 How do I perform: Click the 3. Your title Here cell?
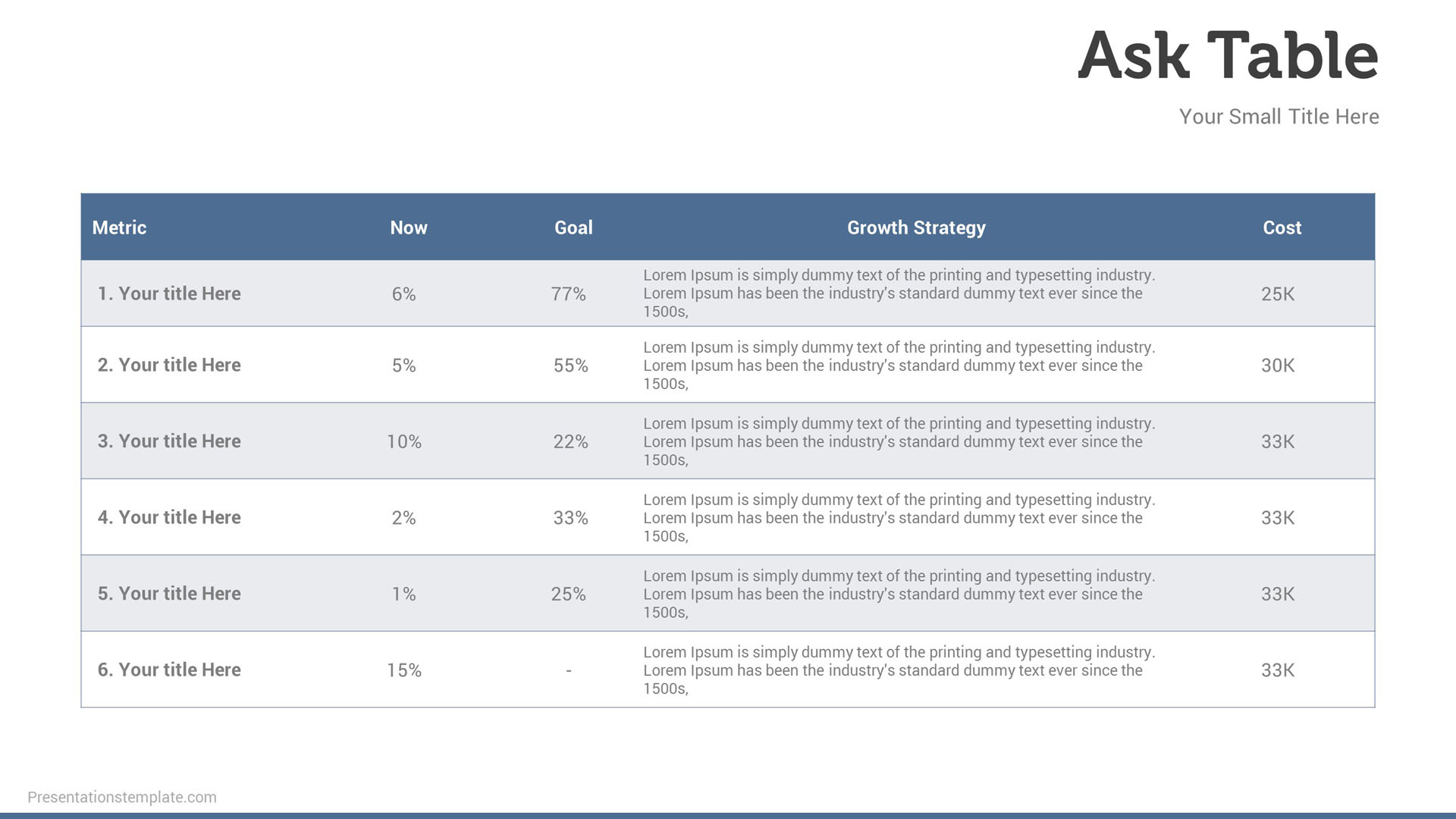tap(169, 441)
